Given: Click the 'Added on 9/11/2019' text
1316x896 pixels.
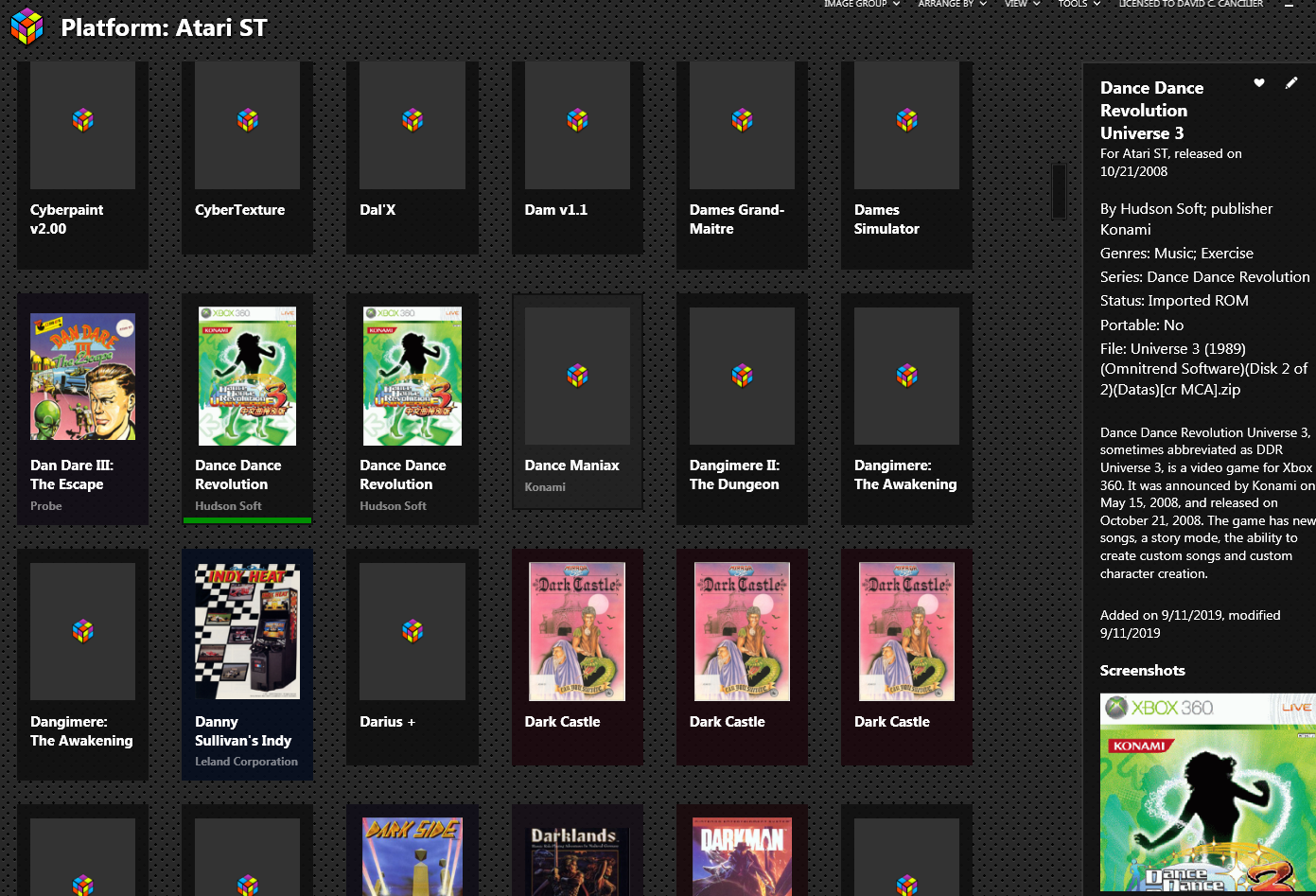Looking at the screenshot, I should click(x=1190, y=624).
